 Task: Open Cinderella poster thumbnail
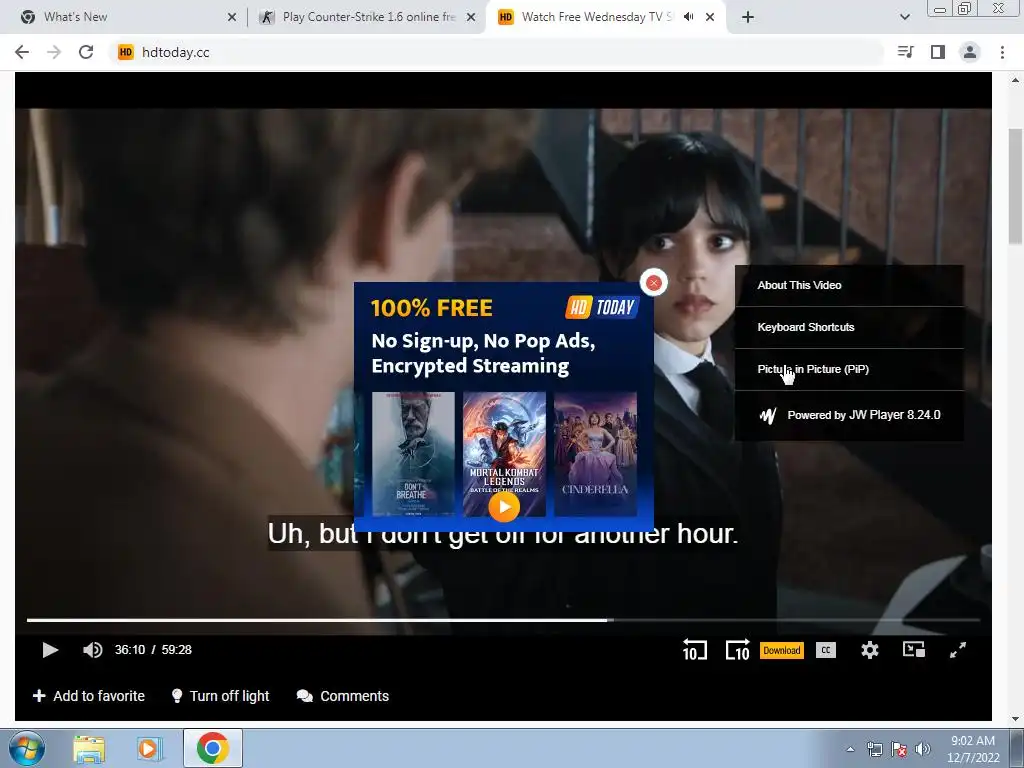[x=595, y=454]
